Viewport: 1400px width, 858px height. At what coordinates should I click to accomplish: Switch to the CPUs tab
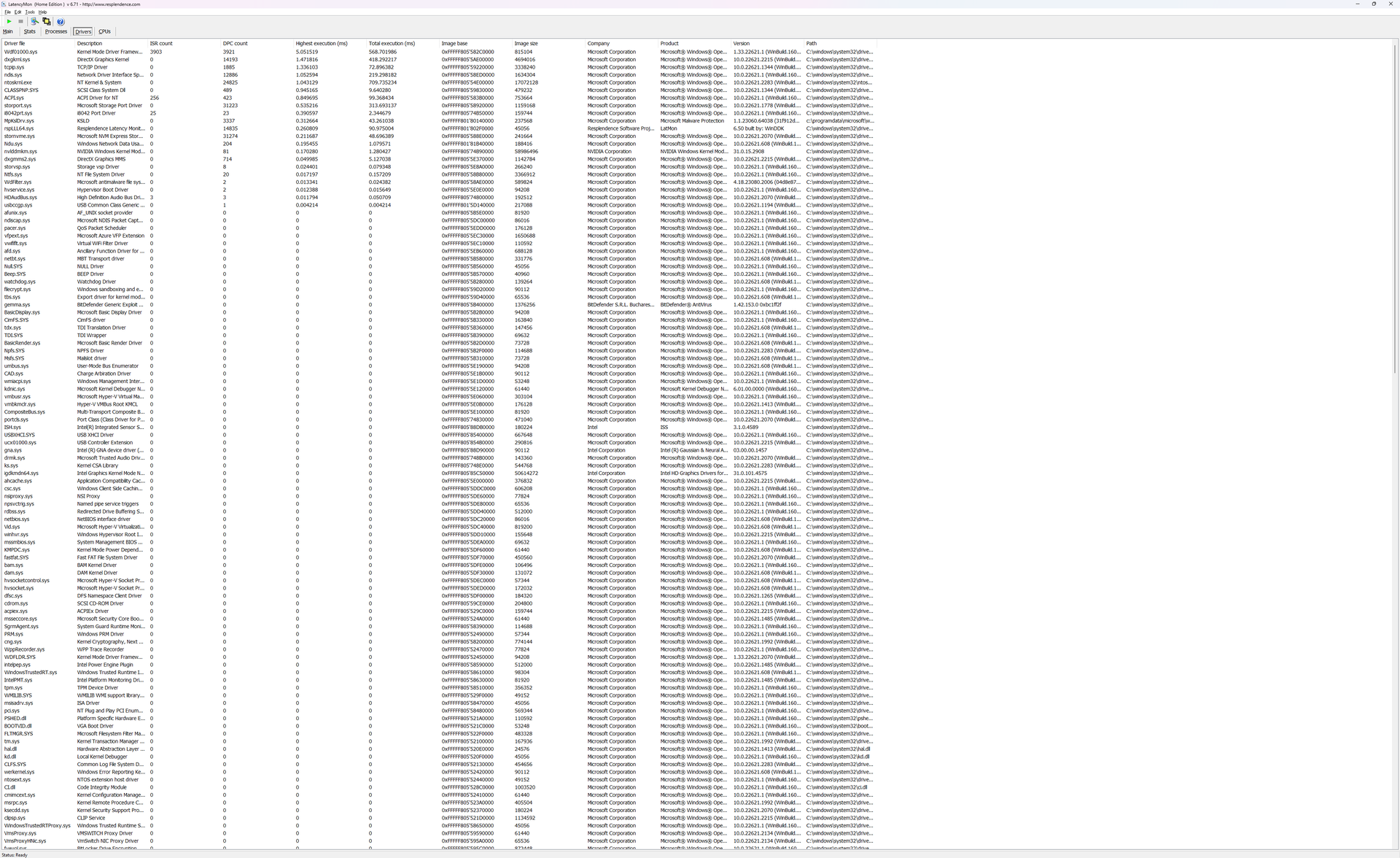tap(104, 31)
